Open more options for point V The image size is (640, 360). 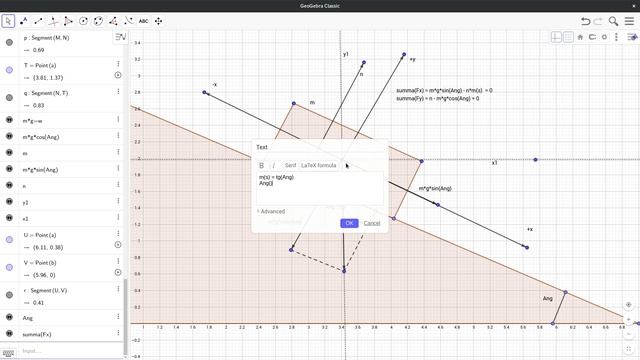(x=118, y=261)
